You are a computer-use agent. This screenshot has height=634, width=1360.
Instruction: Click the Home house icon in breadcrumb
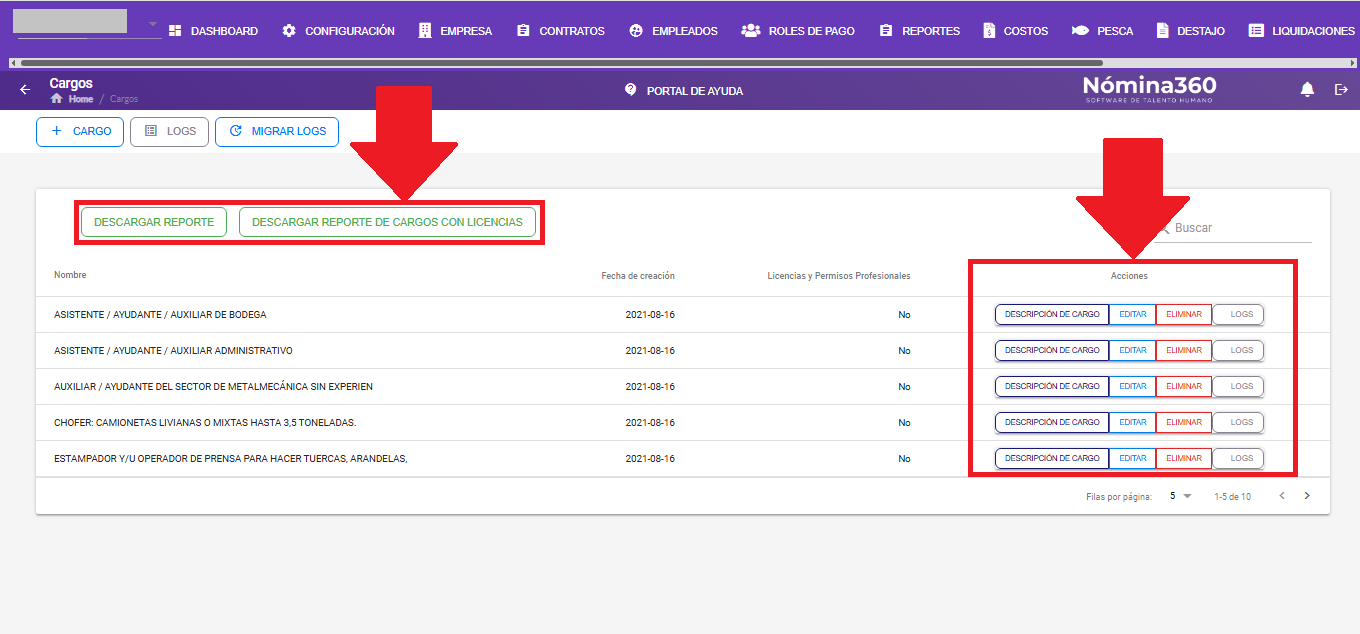pyautogui.click(x=56, y=99)
